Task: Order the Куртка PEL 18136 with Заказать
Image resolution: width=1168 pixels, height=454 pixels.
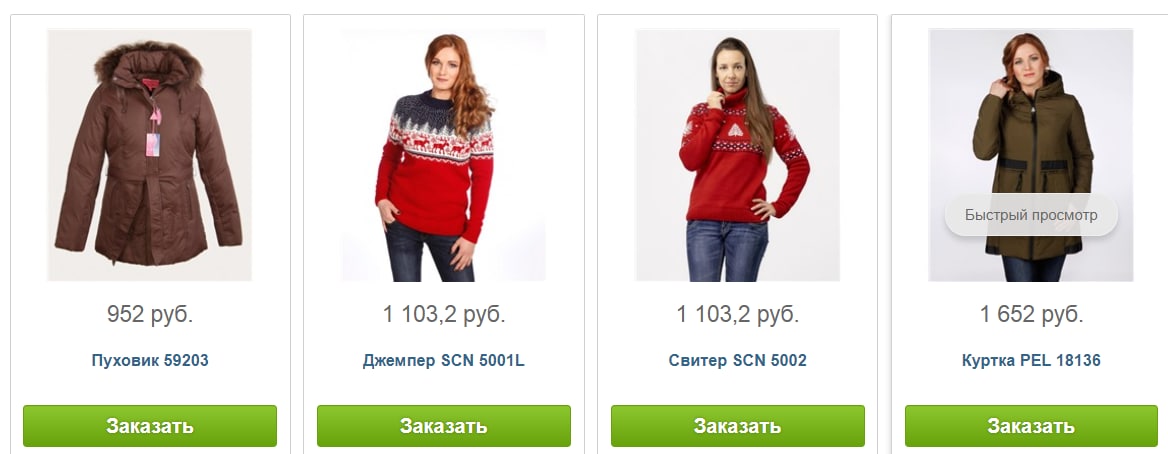Action: pos(1032,426)
